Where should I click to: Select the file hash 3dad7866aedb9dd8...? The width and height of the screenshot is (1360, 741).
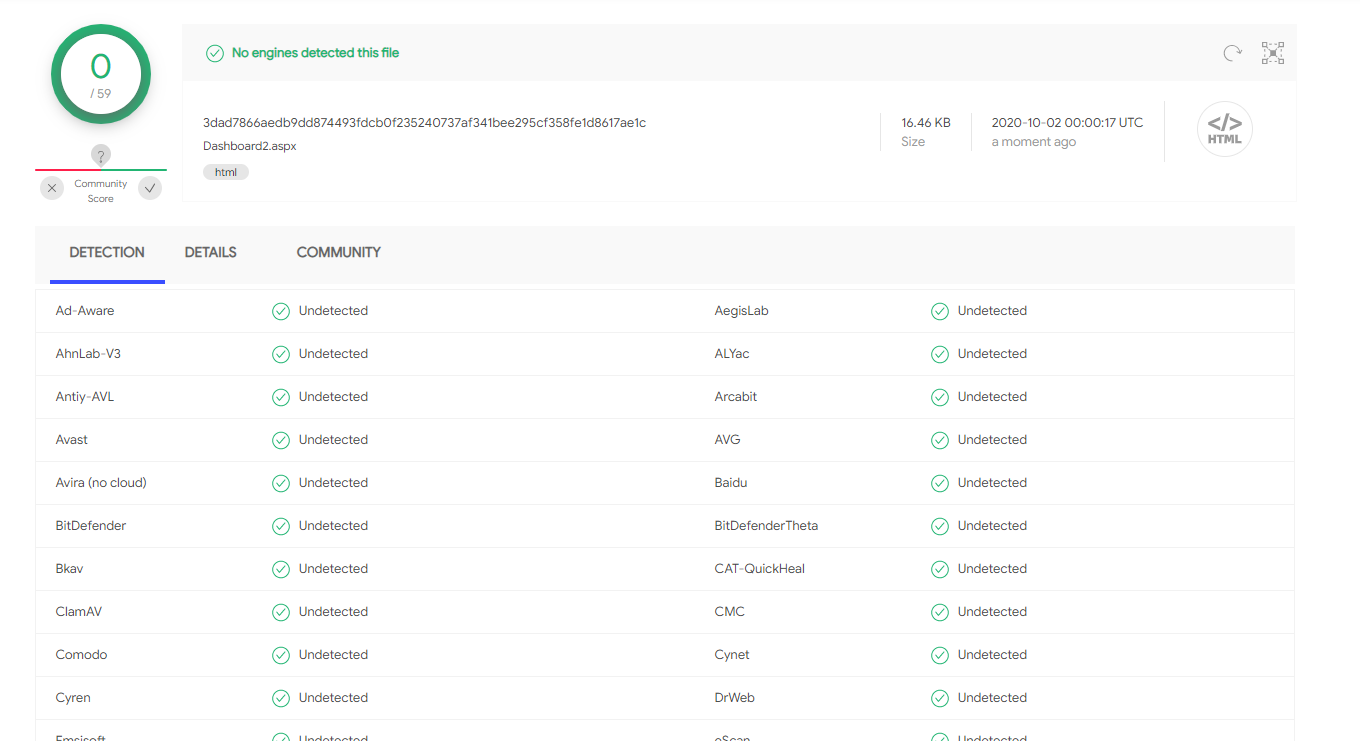point(424,123)
